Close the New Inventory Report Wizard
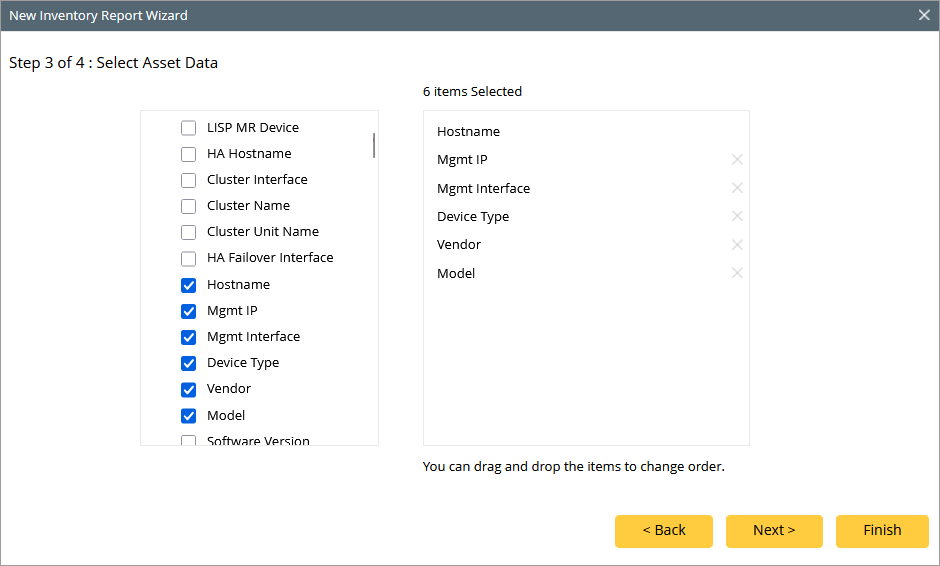The image size is (940, 566). point(924,15)
